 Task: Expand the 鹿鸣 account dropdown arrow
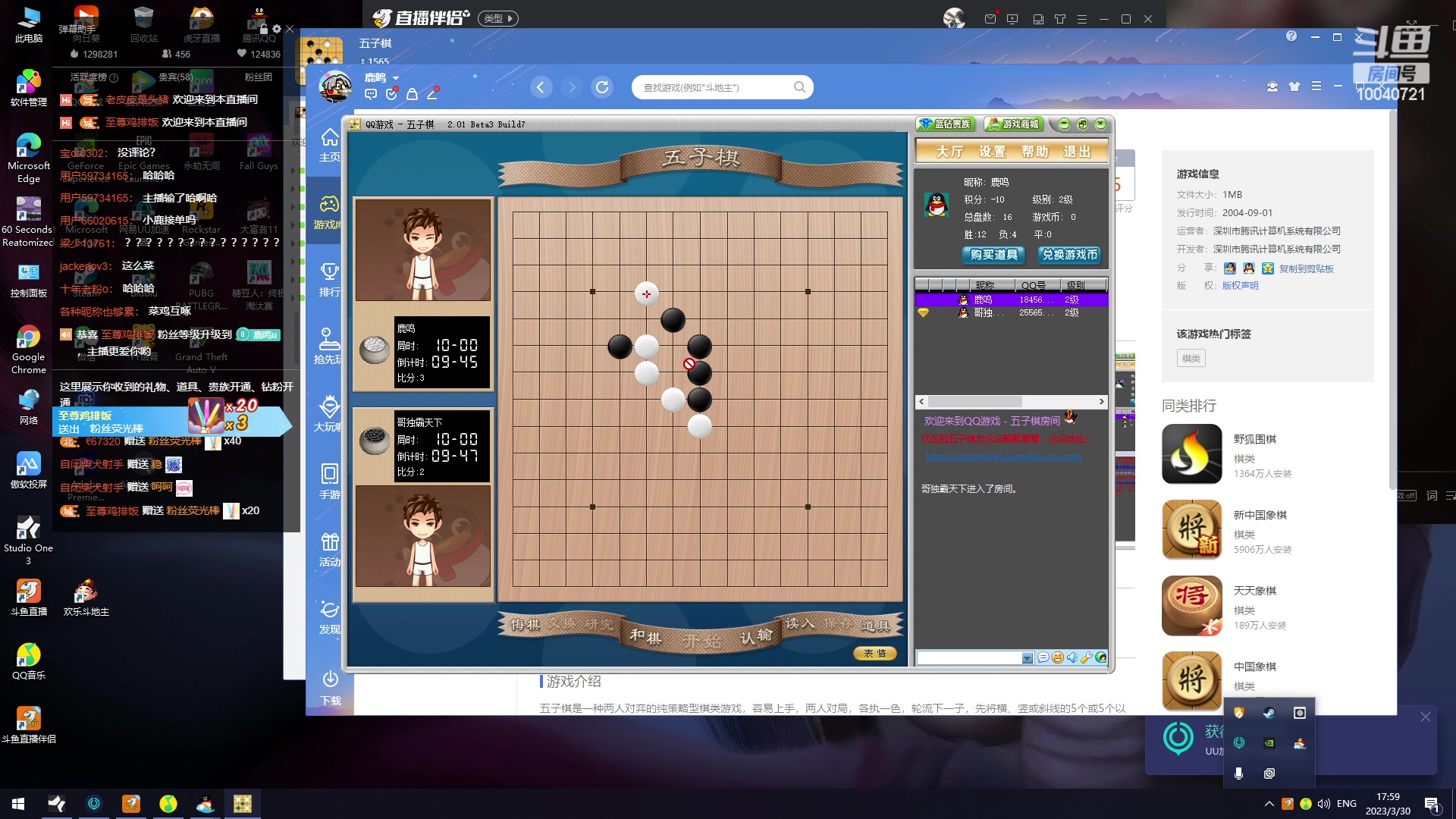pyautogui.click(x=396, y=78)
